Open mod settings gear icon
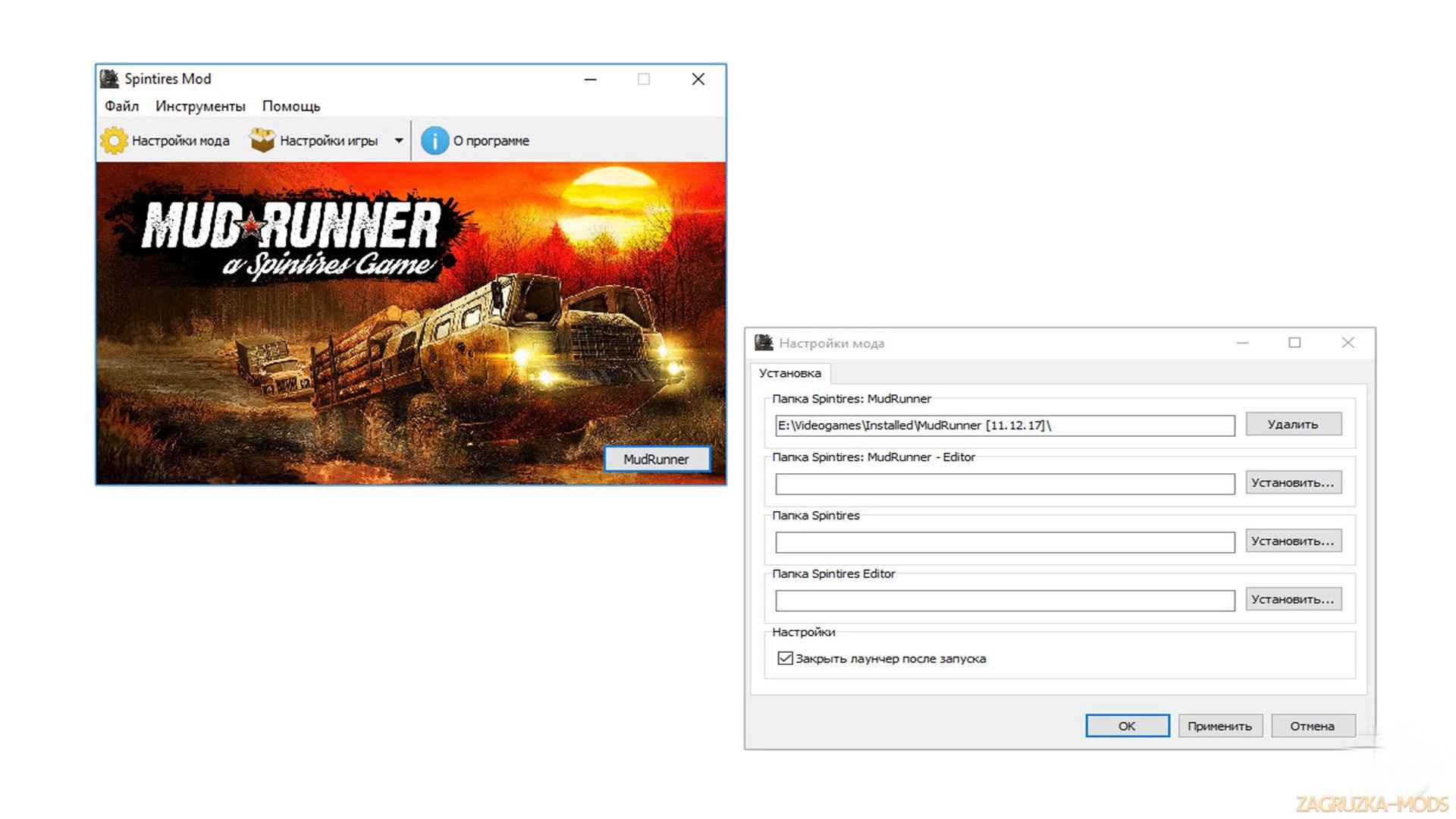This screenshot has width=1456, height=819. [x=115, y=140]
